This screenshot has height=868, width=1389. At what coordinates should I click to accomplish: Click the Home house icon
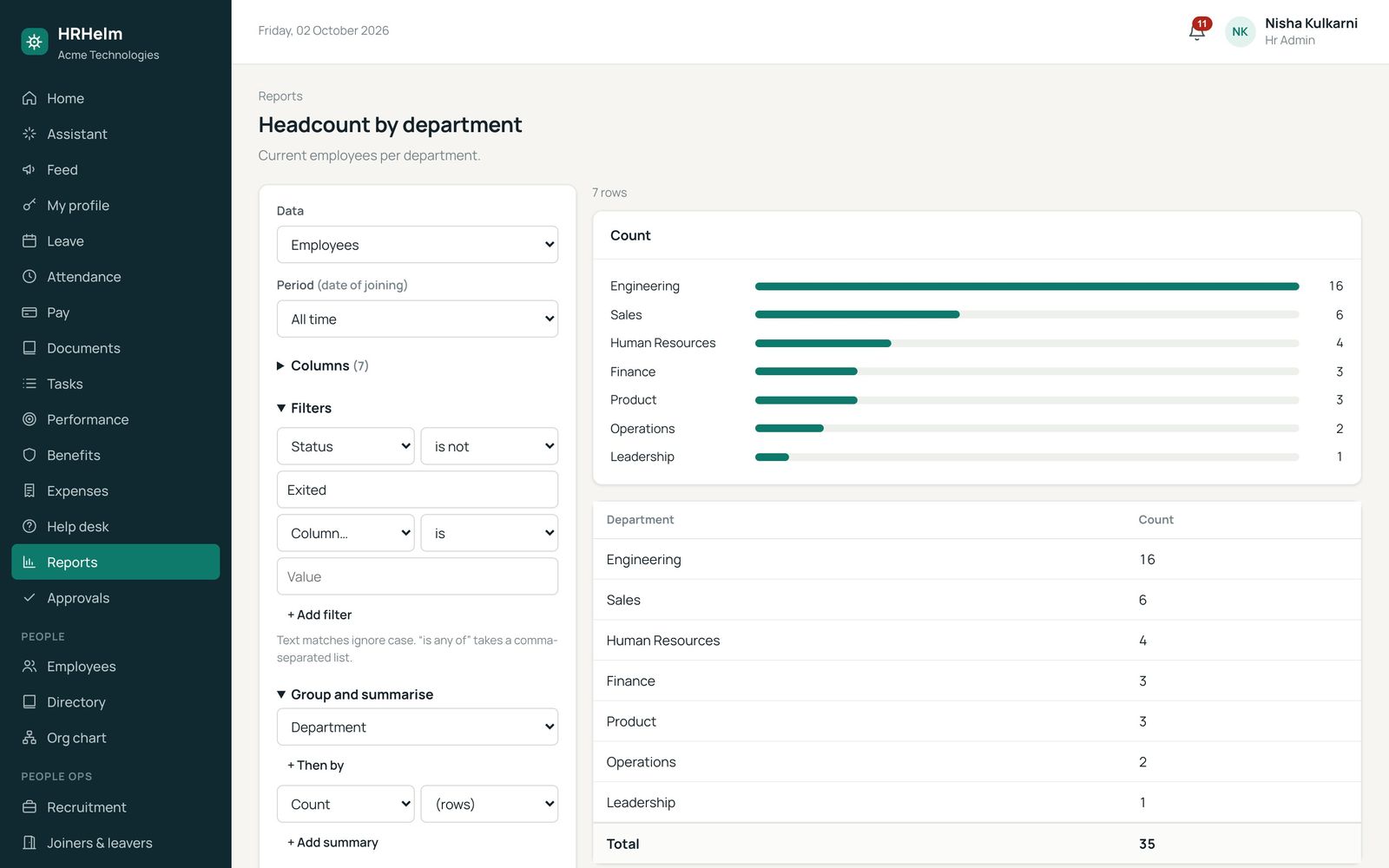[30, 98]
